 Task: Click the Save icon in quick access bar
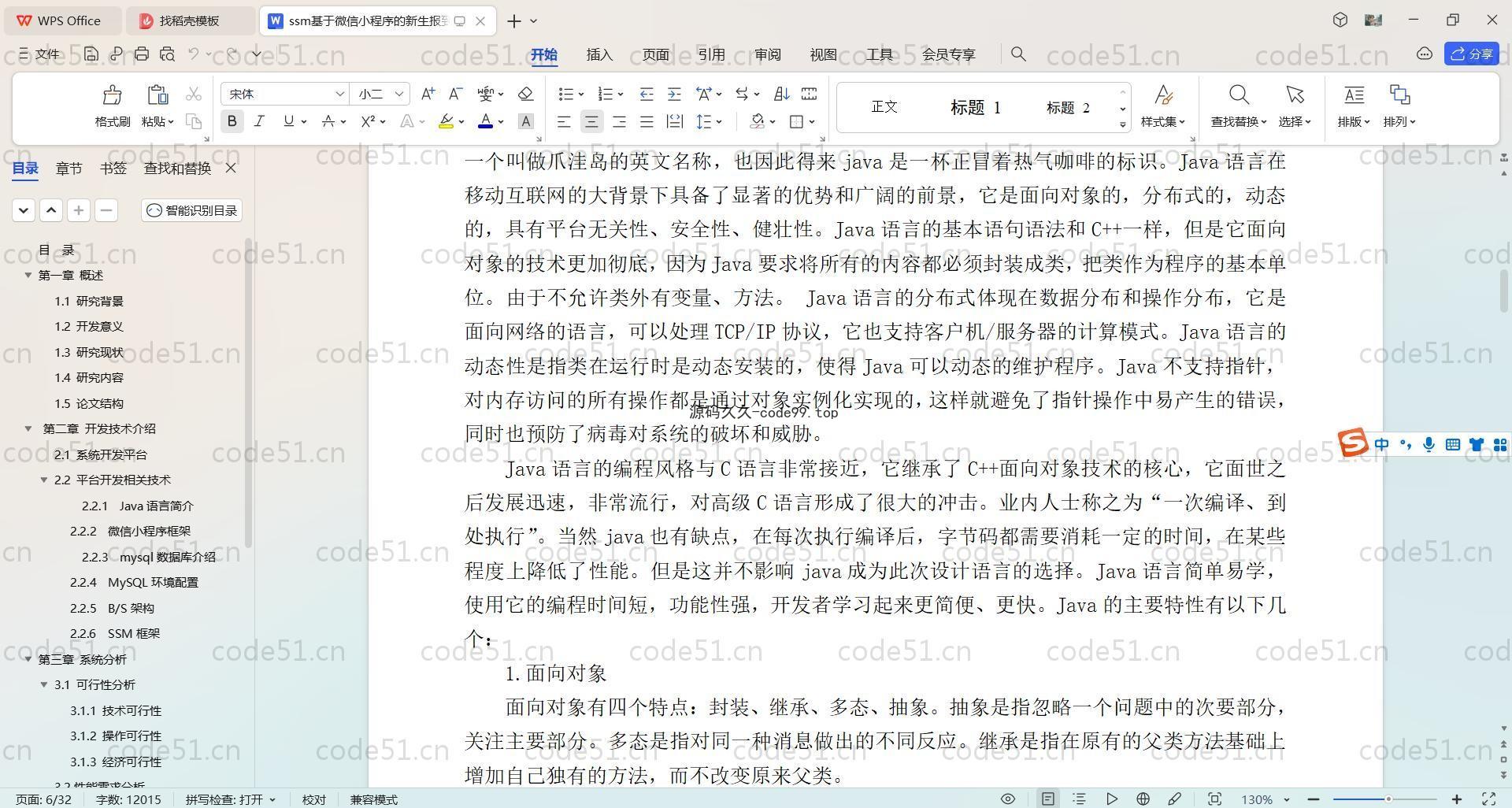click(x=91, y=54)
